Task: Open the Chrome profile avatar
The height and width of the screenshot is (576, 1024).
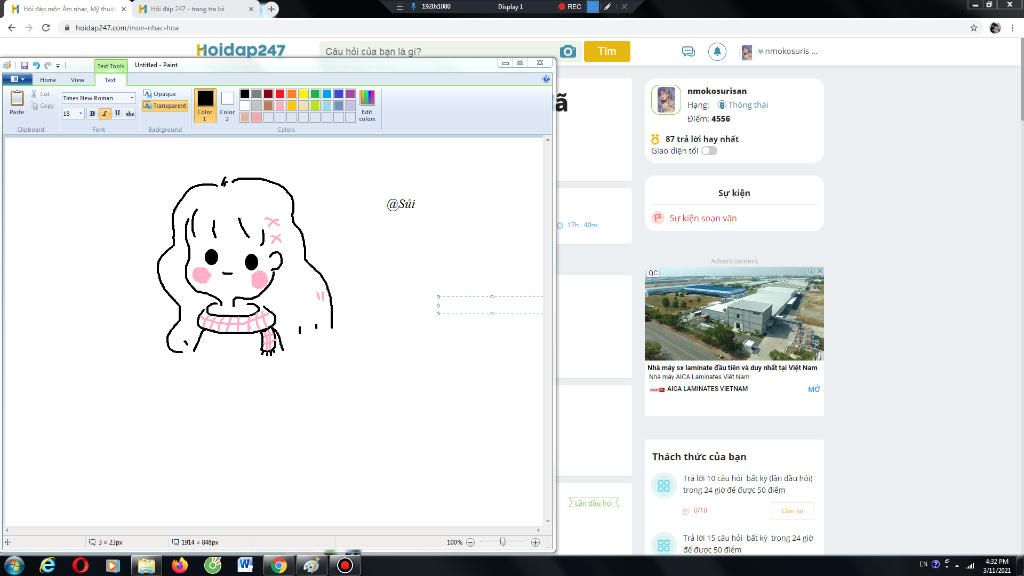Action: tap(995, 28)
